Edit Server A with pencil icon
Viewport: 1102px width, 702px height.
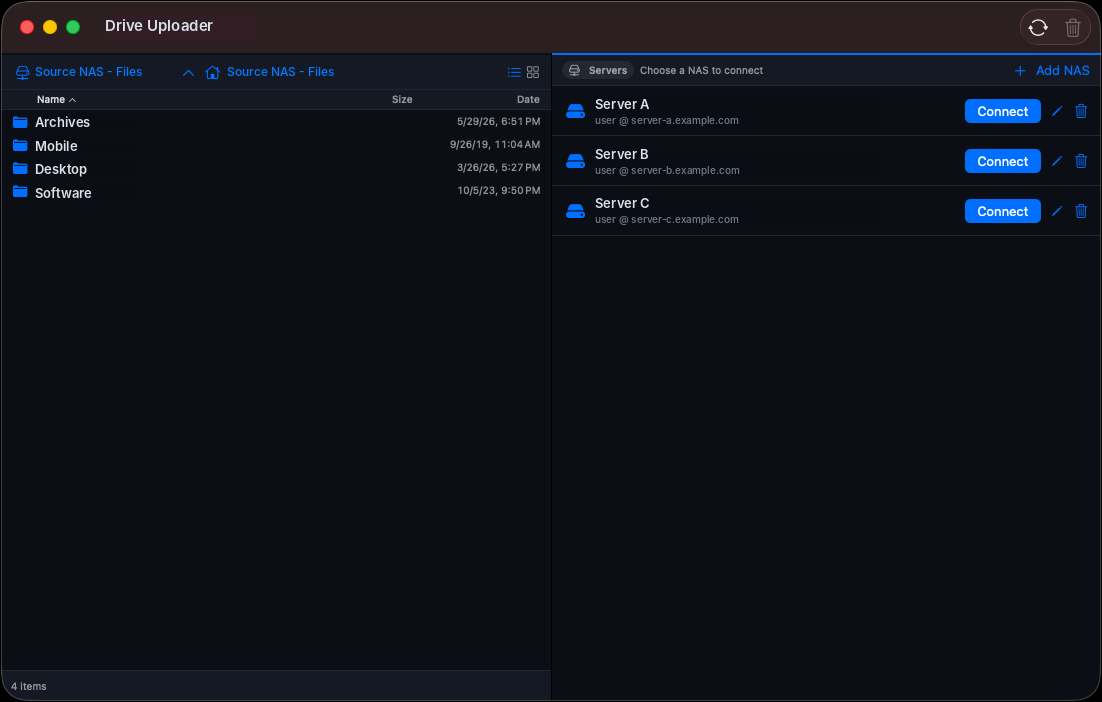[1056, 111]
